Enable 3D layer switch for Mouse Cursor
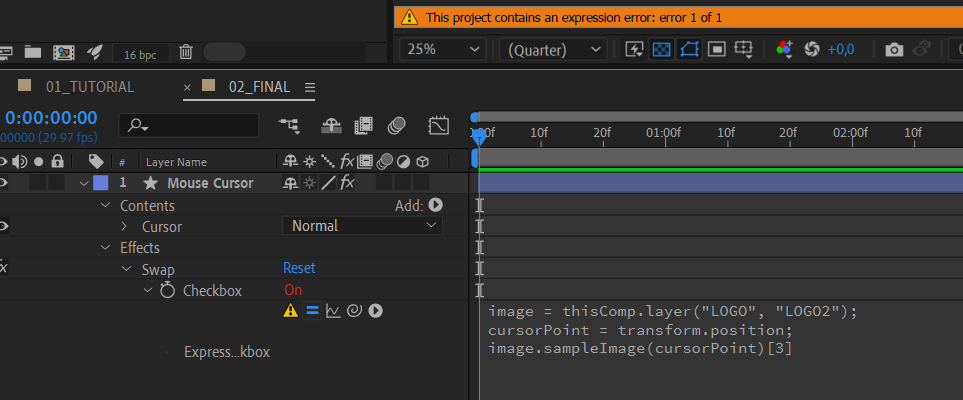The image size is (963, 400). point(421,182)
